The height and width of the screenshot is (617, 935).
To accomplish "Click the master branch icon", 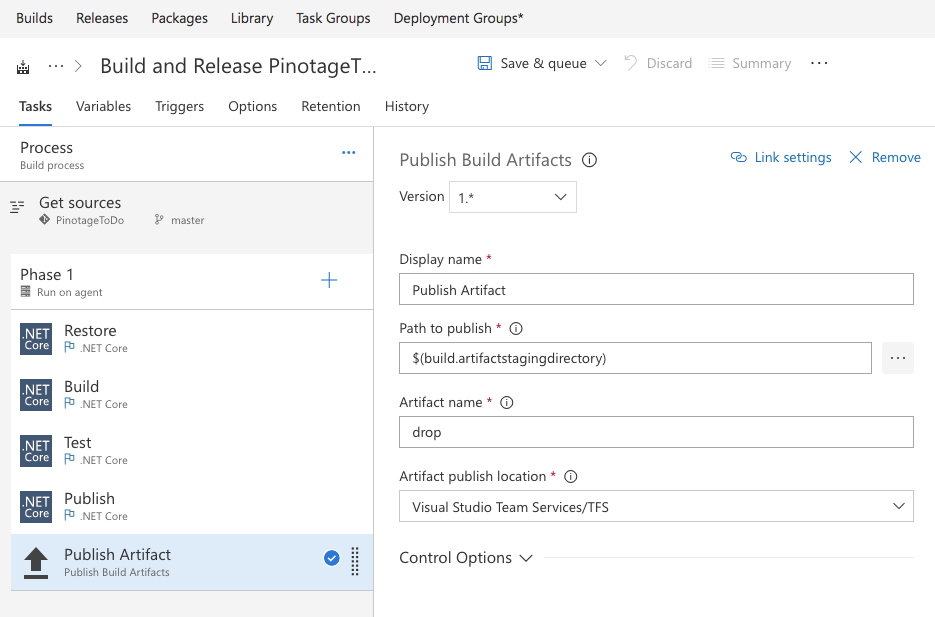I will (x=159, y=219).
